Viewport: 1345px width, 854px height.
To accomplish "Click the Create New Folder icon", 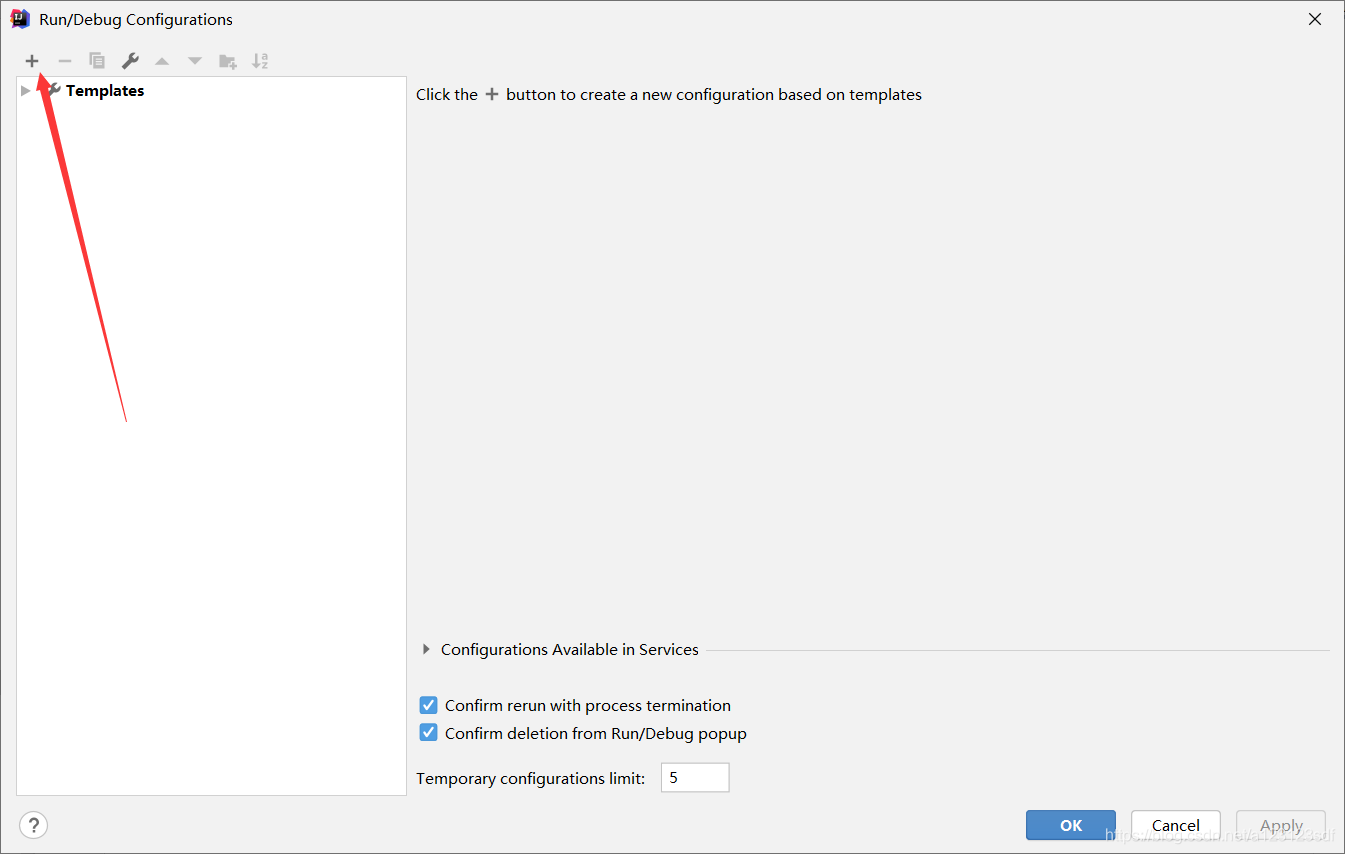I will click(x=228, y=61).
